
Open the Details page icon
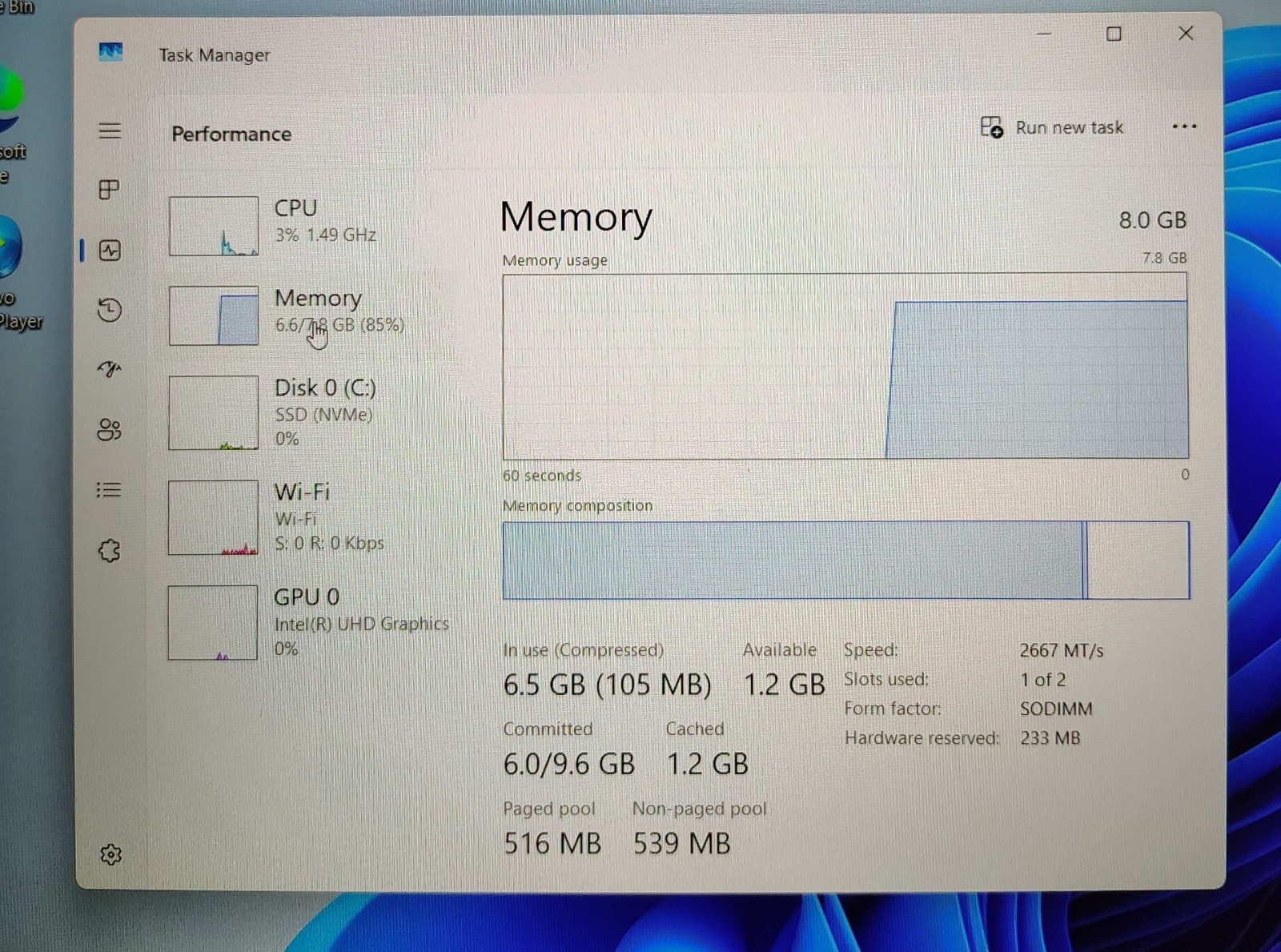click(x=109, y=489)
